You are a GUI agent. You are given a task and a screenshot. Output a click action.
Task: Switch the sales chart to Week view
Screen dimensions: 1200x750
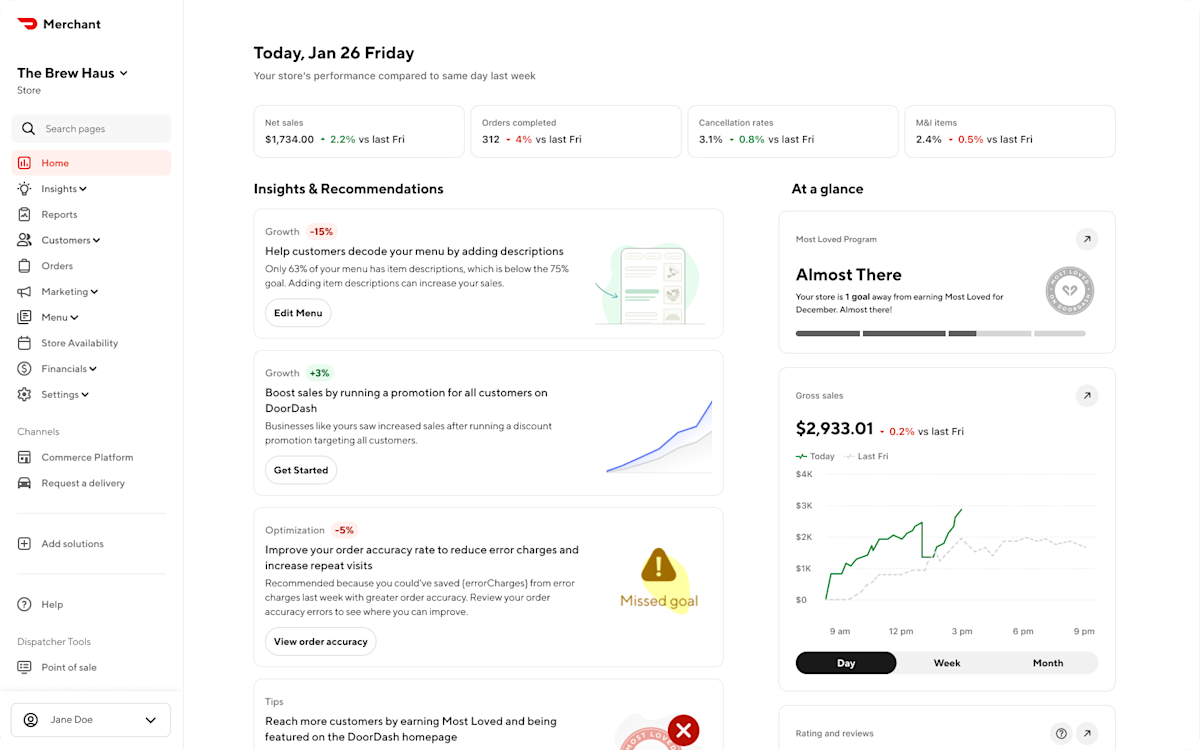[x=946, y=662]
